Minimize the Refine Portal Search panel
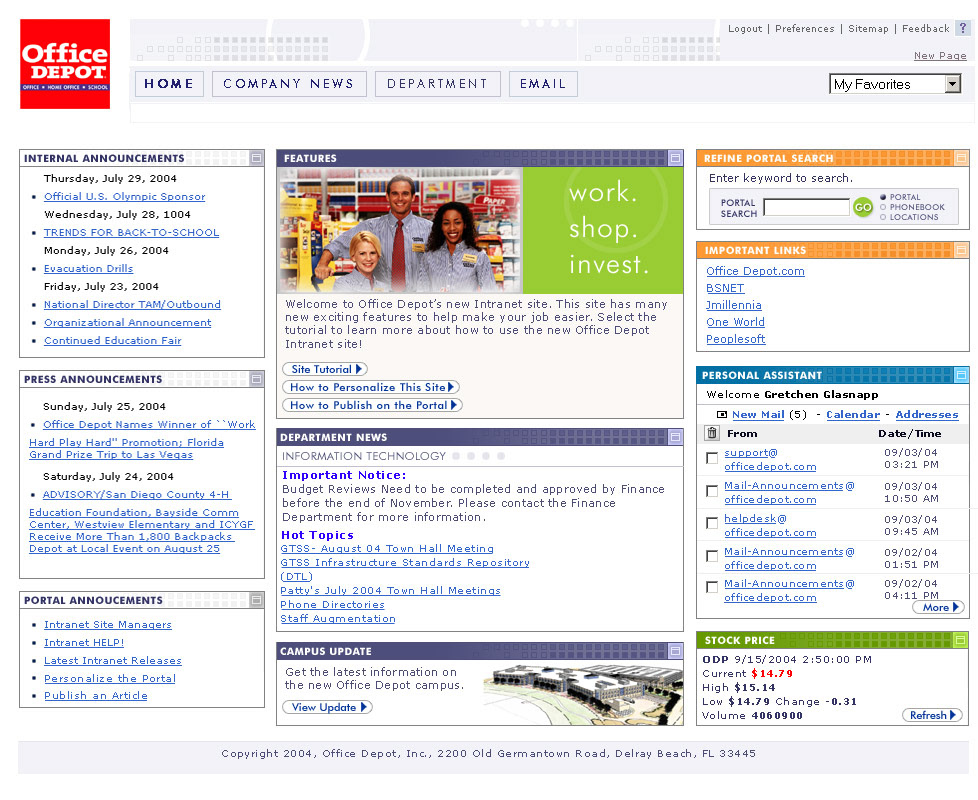Viewport: 978px width, 800px height. pyautogui.click(x=961, y=158)
